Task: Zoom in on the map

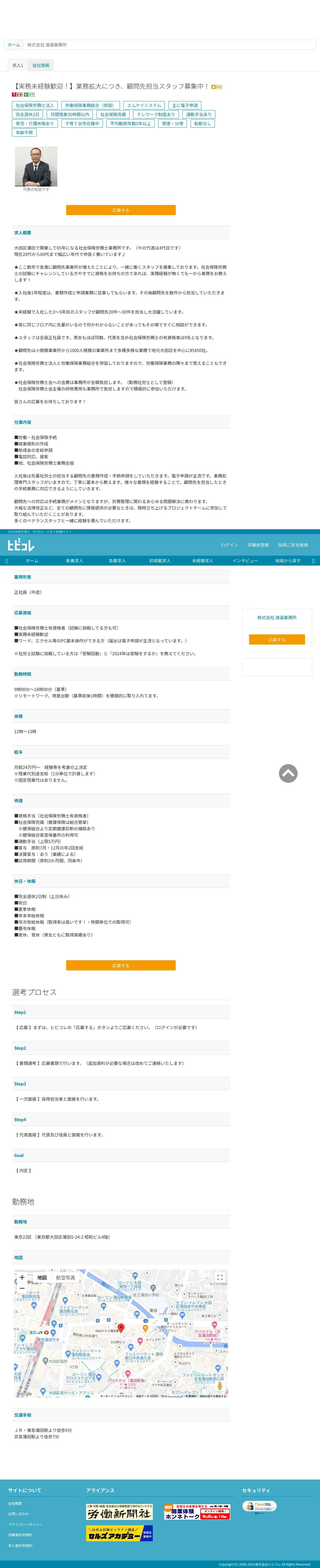Action: (22, 1278)
